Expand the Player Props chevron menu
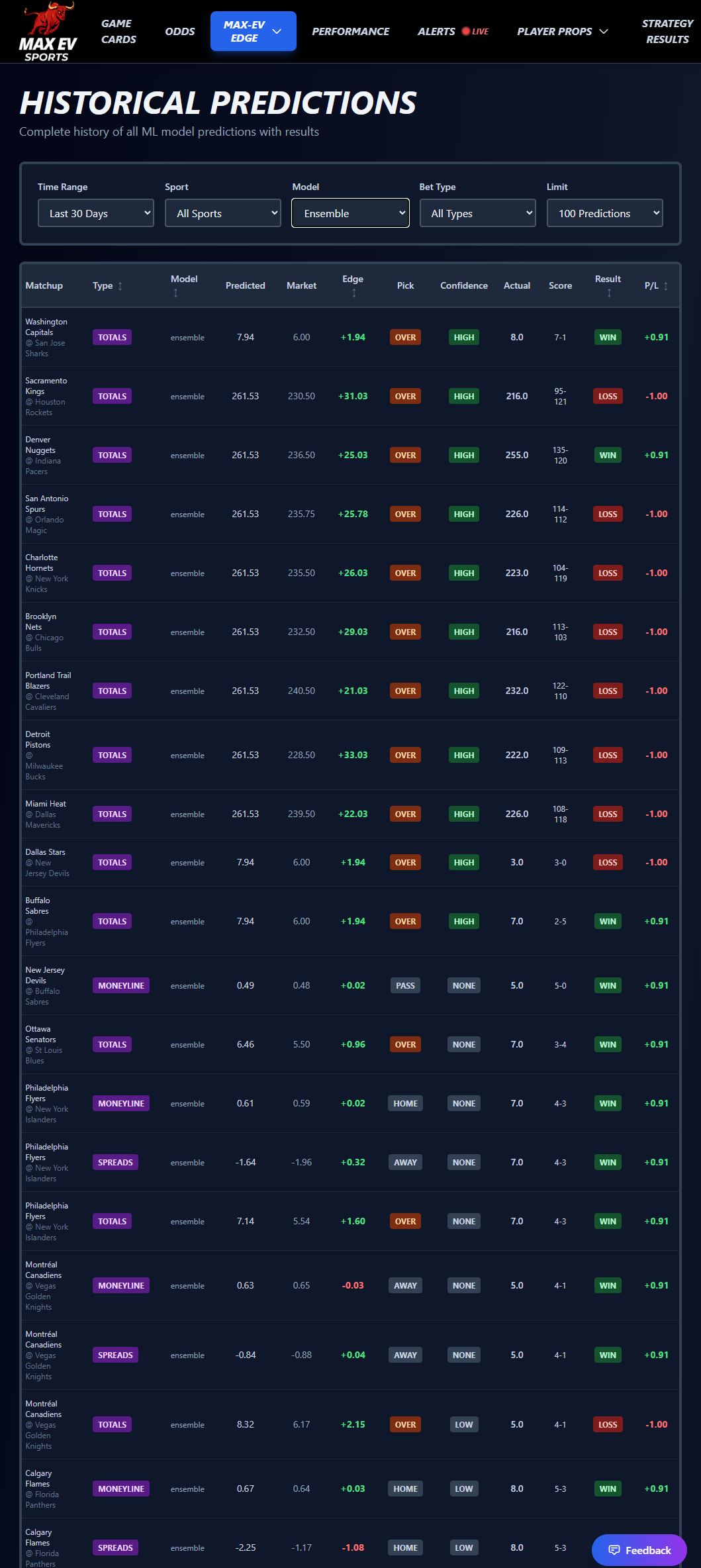 pos(603,31)
